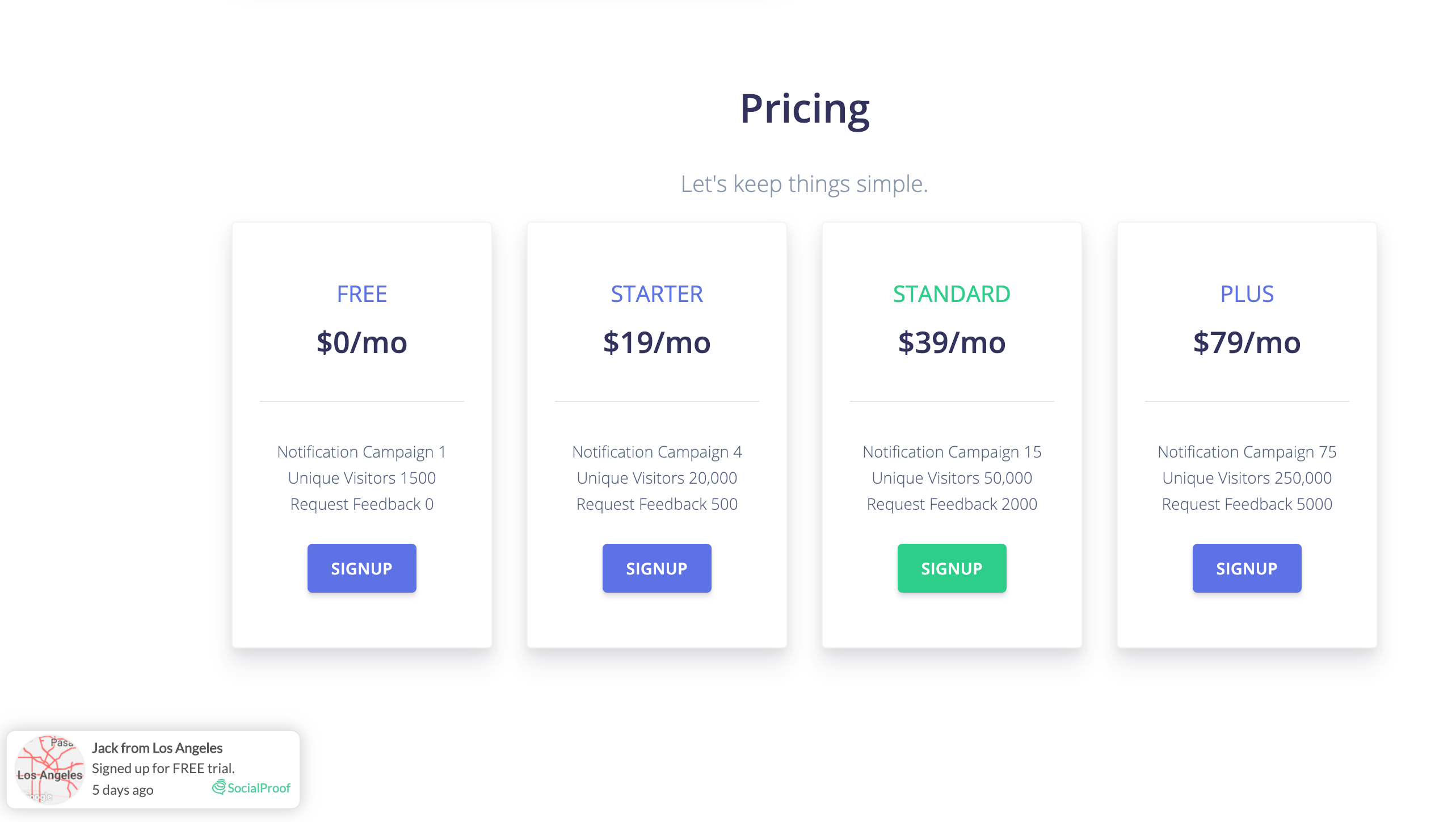Screen dimensions: 1456x822
Task: Click the '5 days ago' timestamp
Action: (x=123, y=790)
